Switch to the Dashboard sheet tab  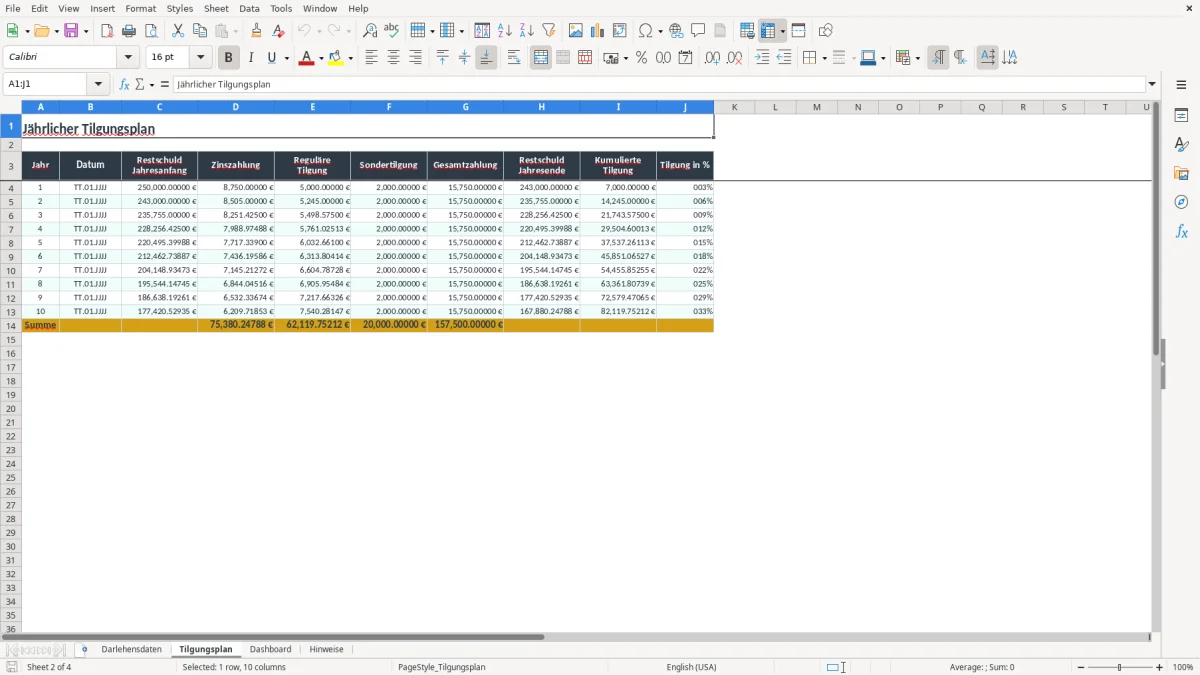pos(270,650)
